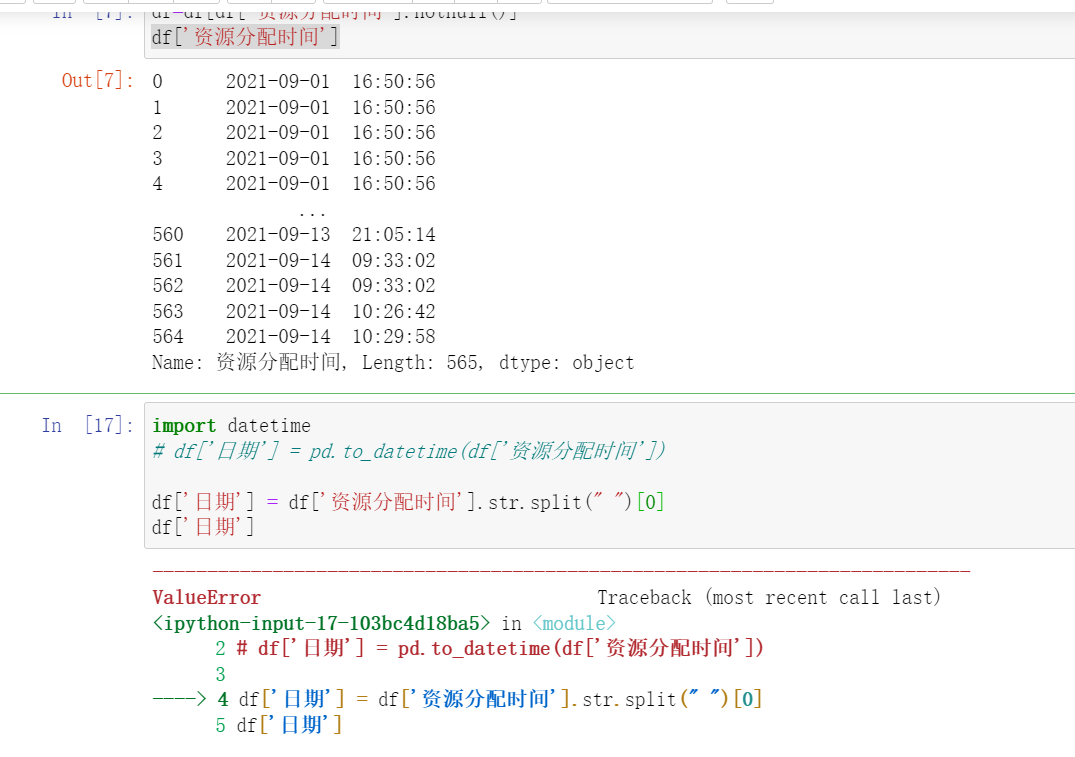The height and width of the screenshot is (757, 1075).
Task: Select row 564 with time 10:29:58
Action: (293, 337)
